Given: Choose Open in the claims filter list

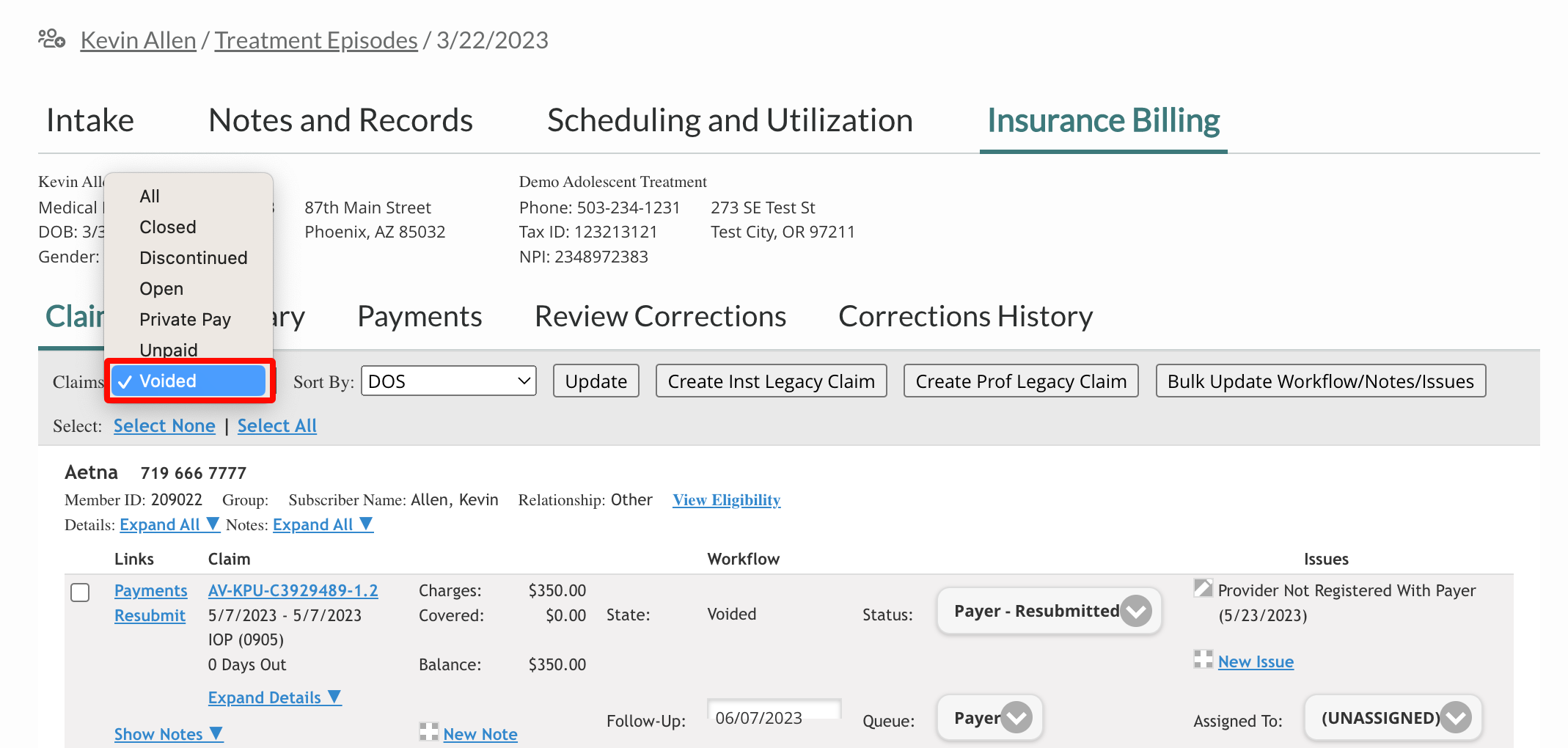Looking at the screenshot, I should [x=161, y=289].
